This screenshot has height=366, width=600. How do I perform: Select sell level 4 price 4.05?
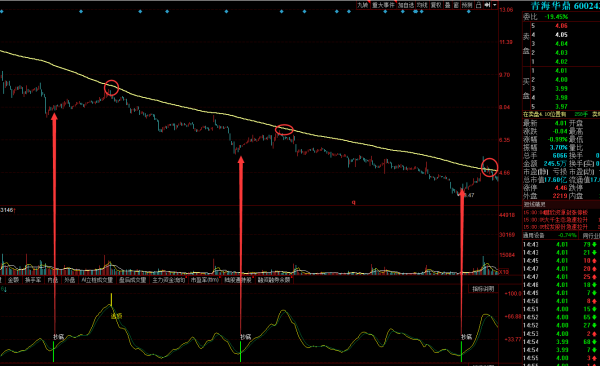click(561, 35)
